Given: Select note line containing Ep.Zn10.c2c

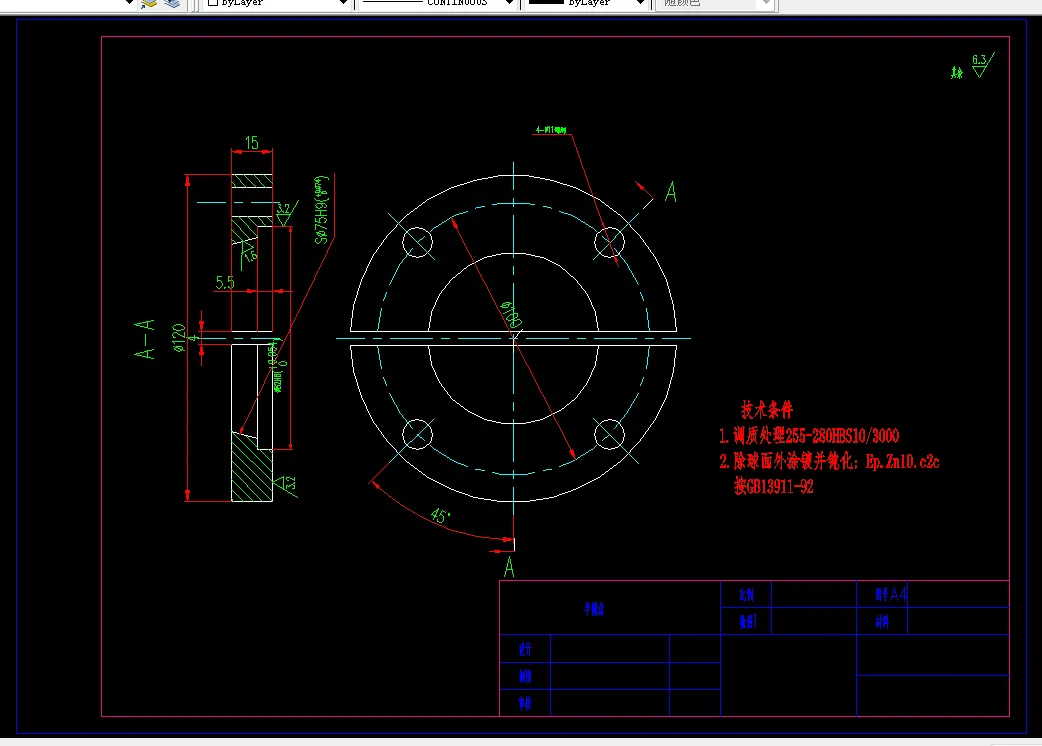Looking at the screenshot, I should [x=829, y=462].
